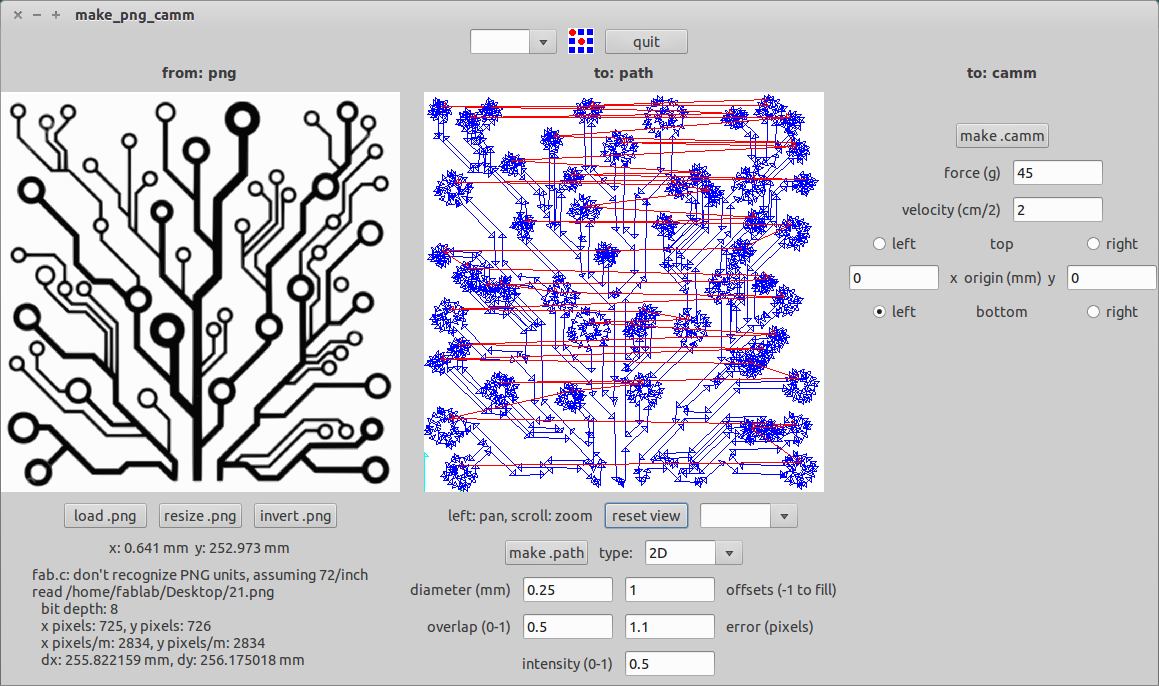Click the 'x pixels/m: 2834' log line
Screen dimensions: 1159x686
click(x=153, y=643)
